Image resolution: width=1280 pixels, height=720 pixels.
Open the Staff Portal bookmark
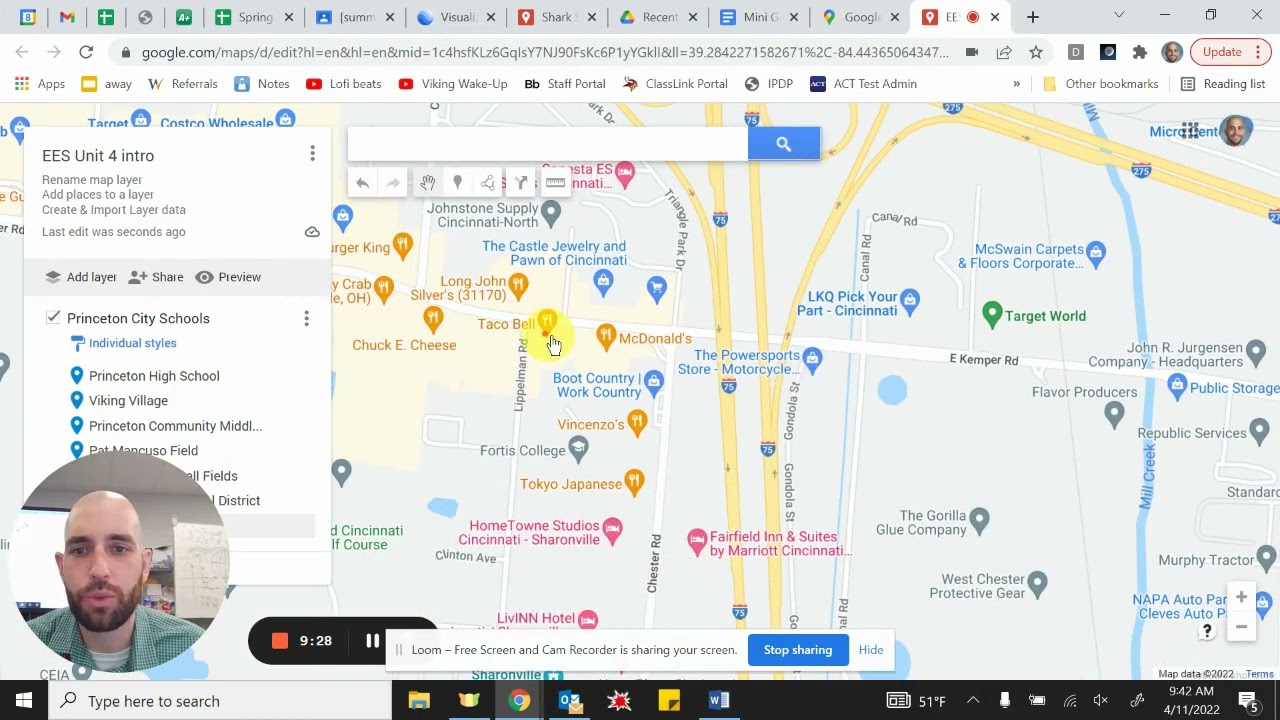[565, 84]
